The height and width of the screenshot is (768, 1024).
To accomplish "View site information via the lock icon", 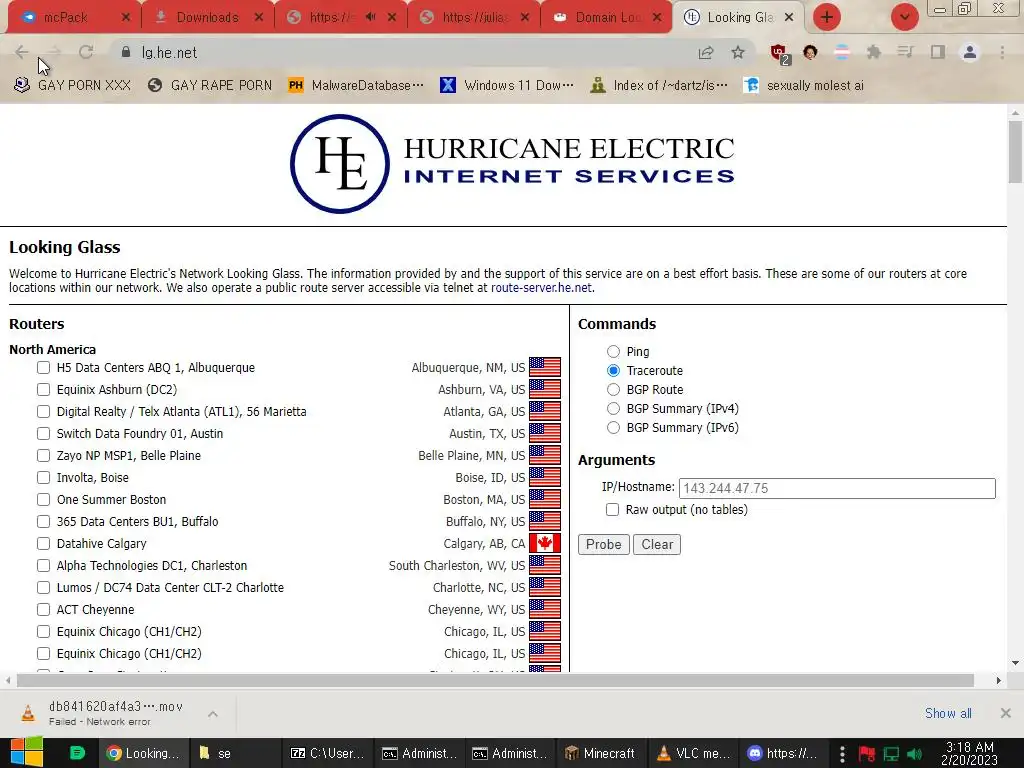I will [126, 52].
